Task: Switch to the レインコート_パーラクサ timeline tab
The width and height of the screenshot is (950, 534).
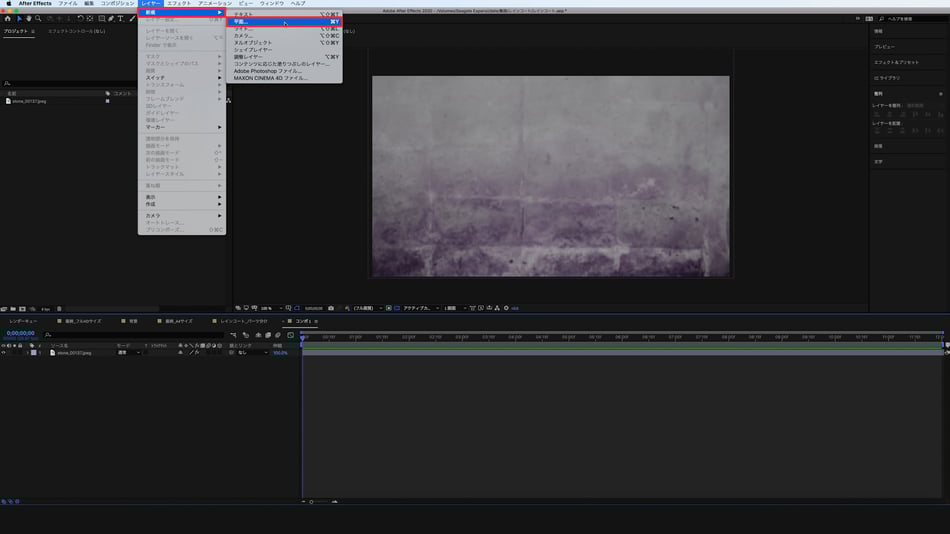Action: click(244, 321)
